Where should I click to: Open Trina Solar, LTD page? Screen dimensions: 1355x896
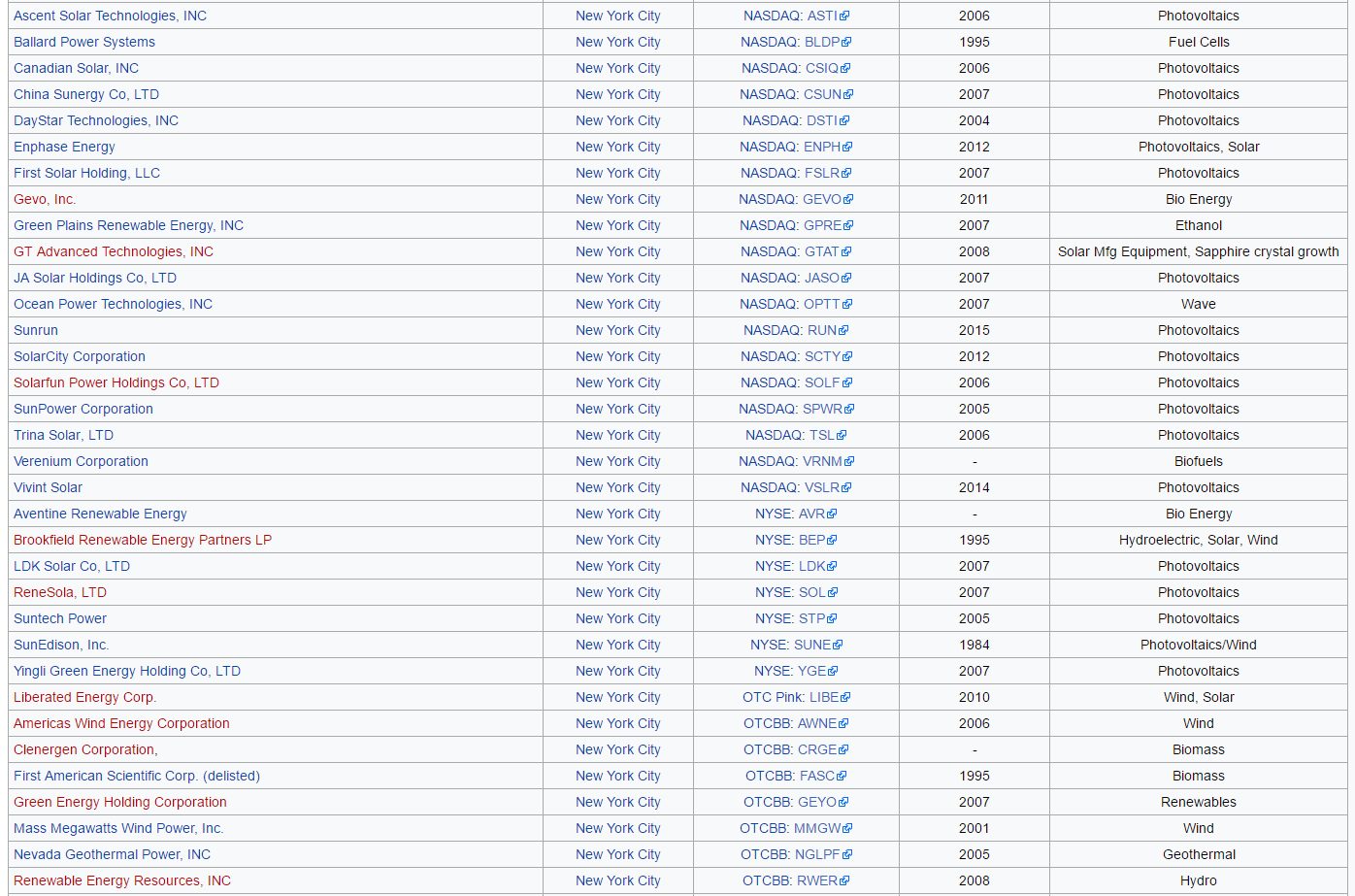(x=63, y=435)
